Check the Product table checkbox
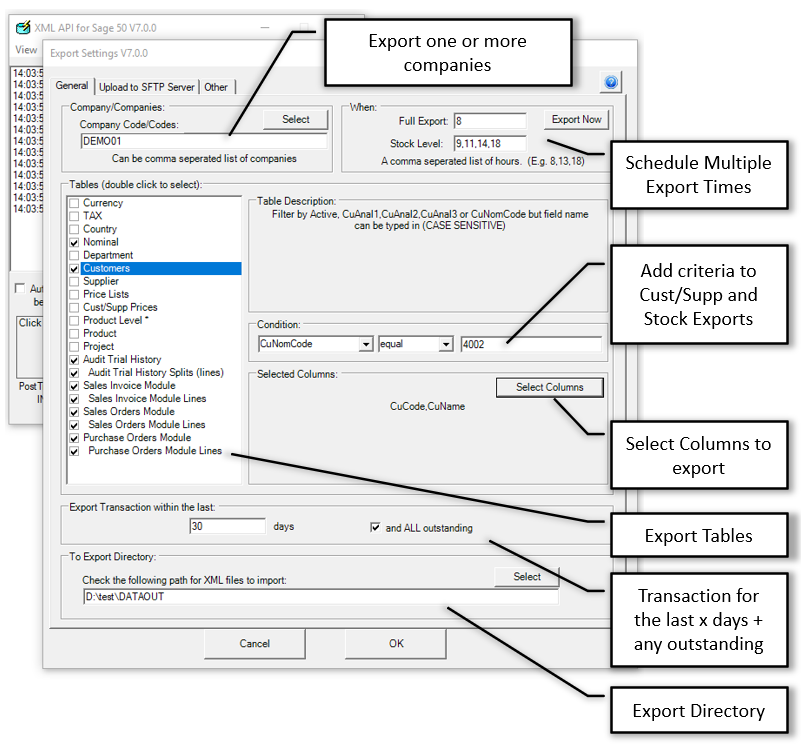This screenshot has height=746, width=801. pyautogui.click(x=74, y=333)
